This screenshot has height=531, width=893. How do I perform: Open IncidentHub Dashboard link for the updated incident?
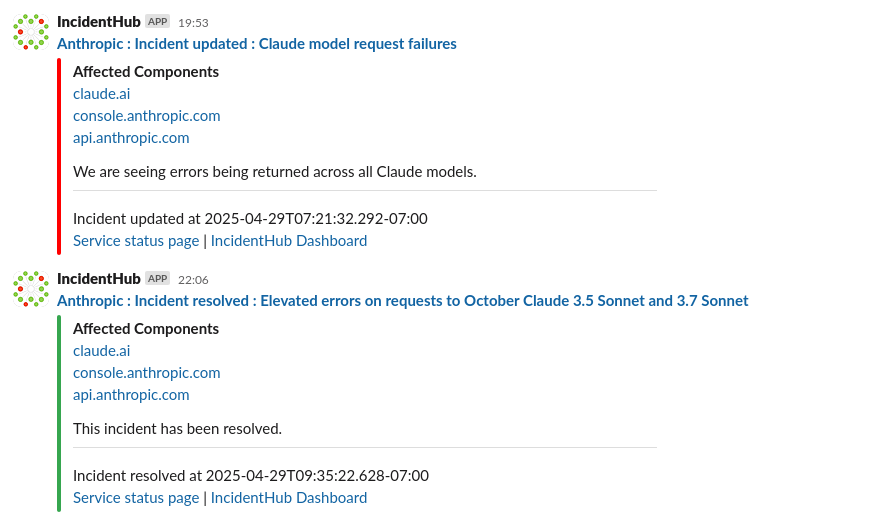pyautogui.click(x=289, y=241)
